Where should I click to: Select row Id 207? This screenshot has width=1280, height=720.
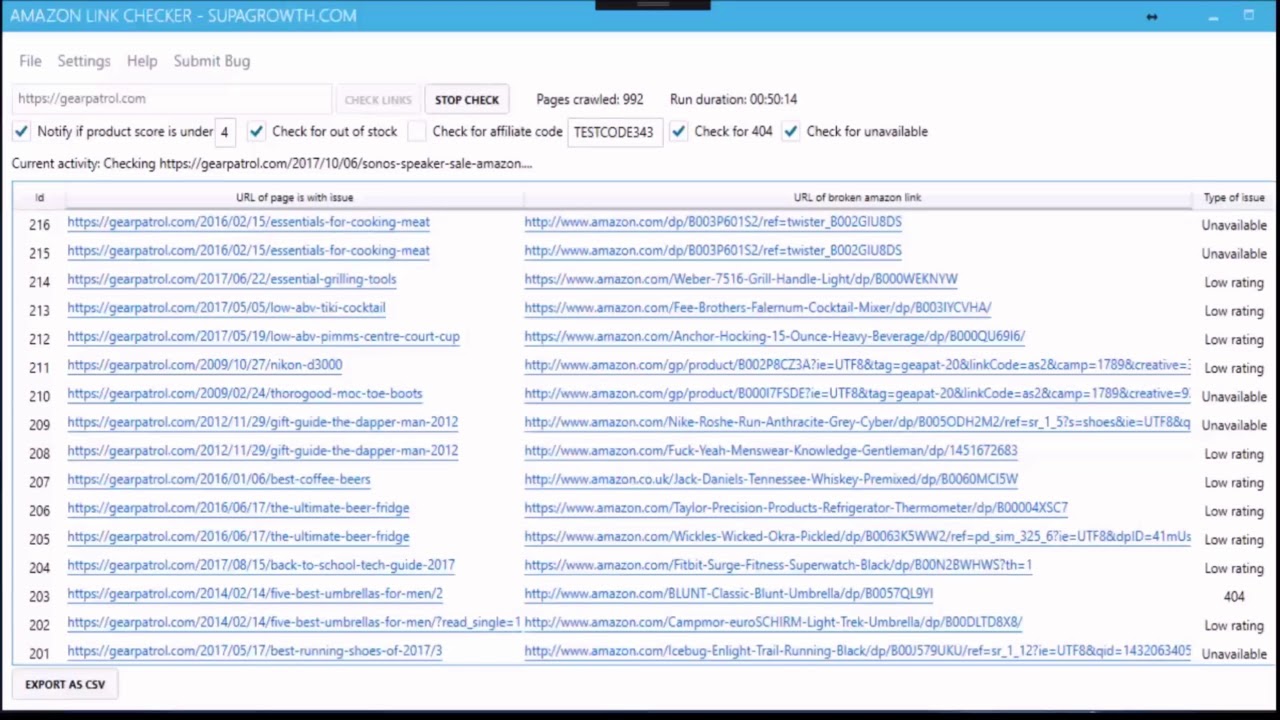(39, 483)
